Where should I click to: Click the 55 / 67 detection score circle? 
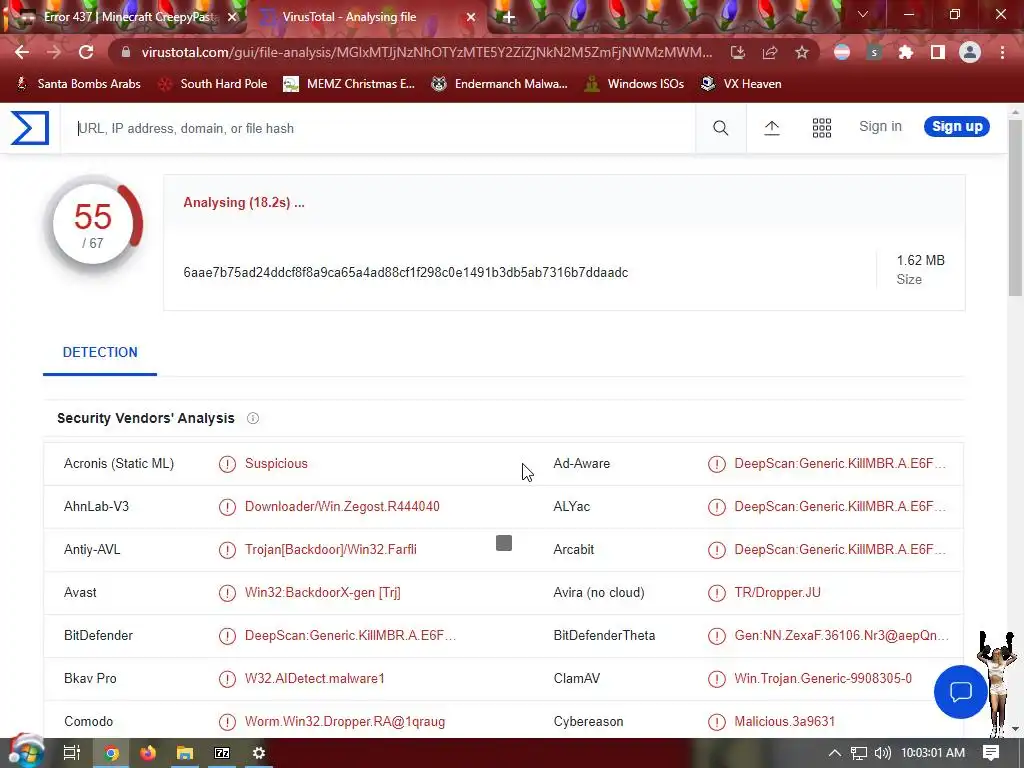(93, 224)
